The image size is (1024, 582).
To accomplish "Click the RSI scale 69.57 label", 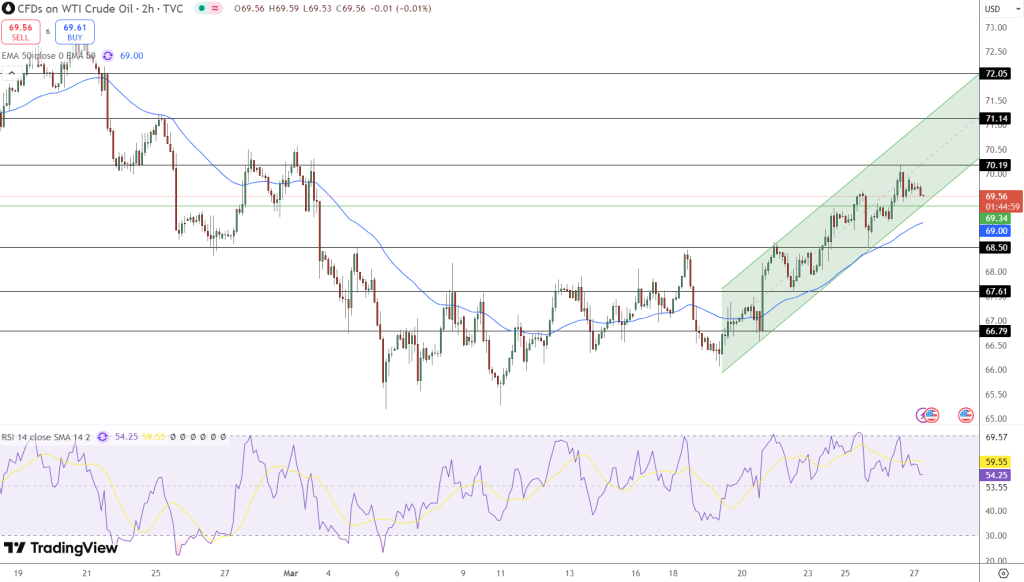I will [996, 437].
